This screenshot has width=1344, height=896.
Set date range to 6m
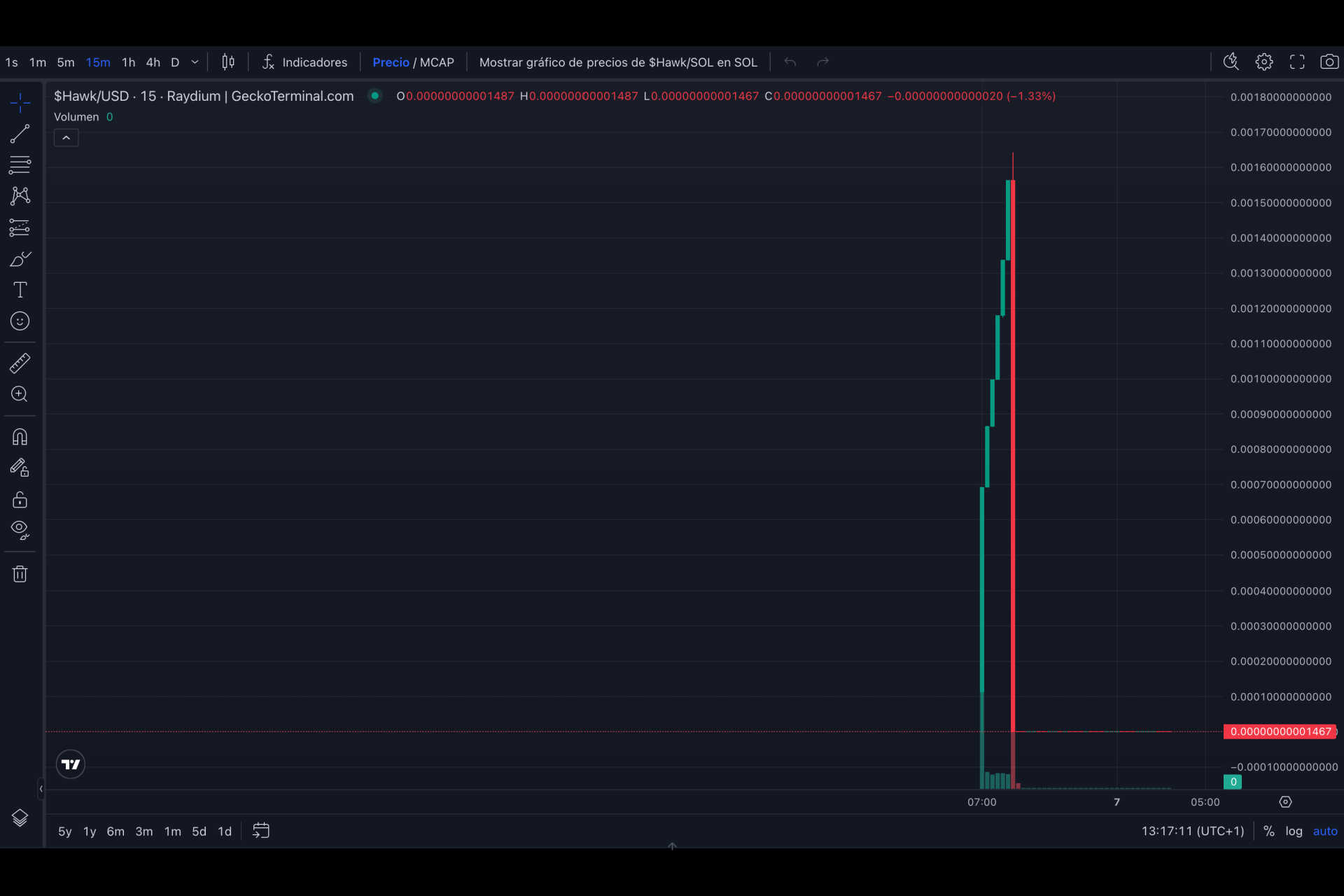coord(115,831)
